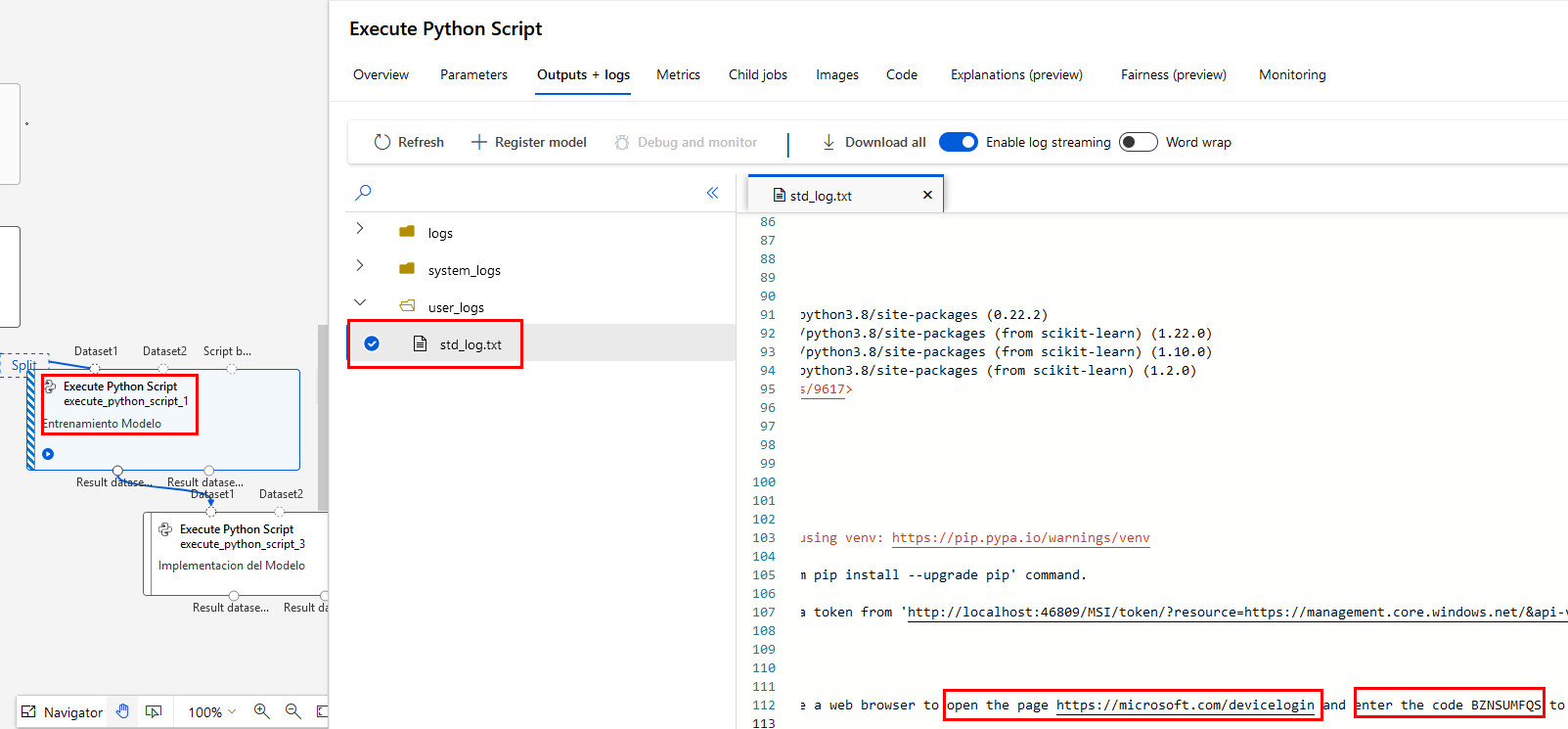Click the Refresh icon in the toolbar
The height and width of the screenshot is (729, 1568).
click(x=381, y=142)
